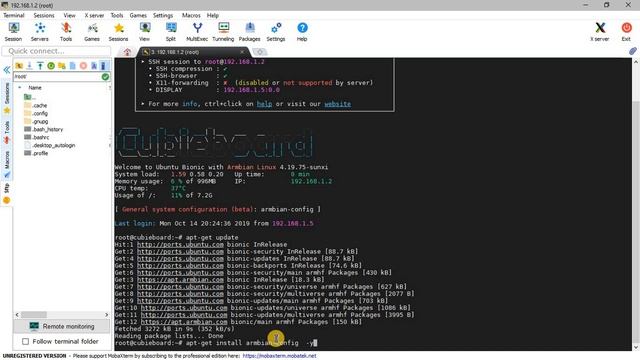Select the .config folder

point(36,113)
